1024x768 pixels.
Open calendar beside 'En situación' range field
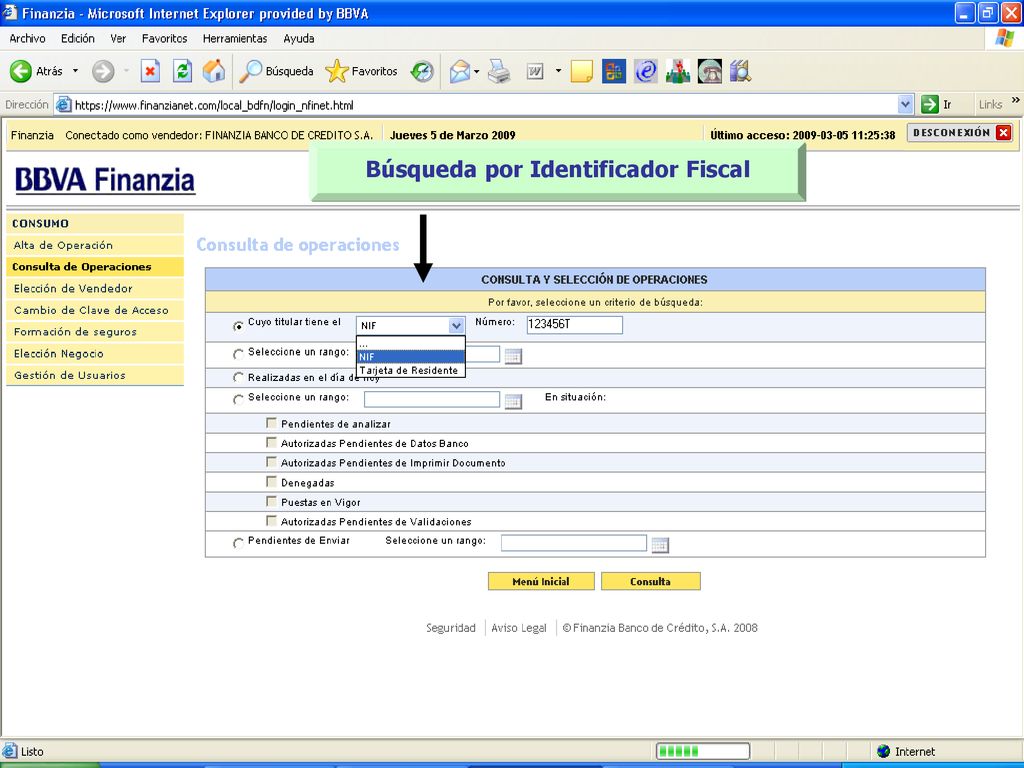[x=513, y=401]
